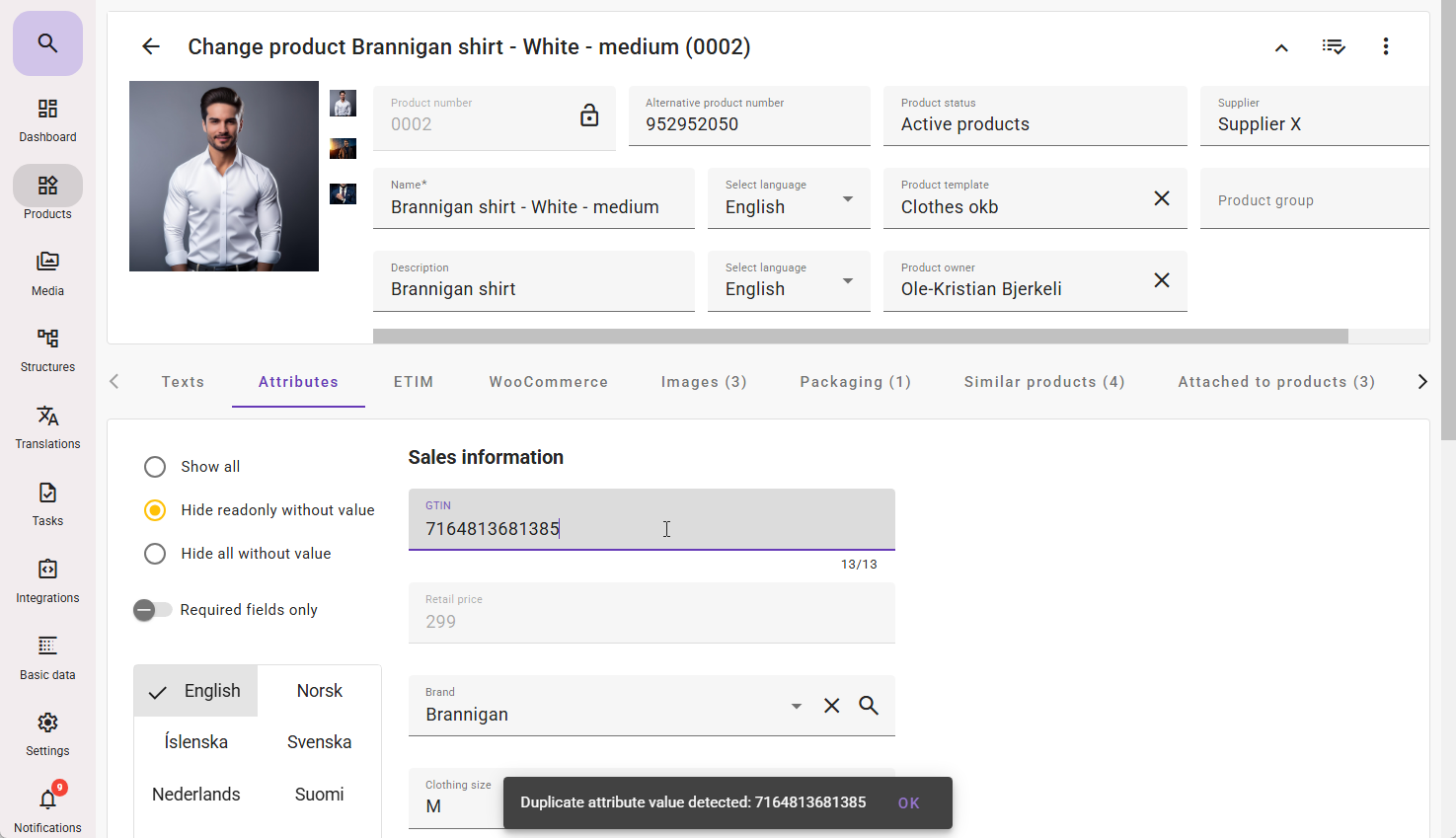Viewport: 1456px width, 838px height.
Task: Open Integrations from the sidebar
Action: (47, 580)
